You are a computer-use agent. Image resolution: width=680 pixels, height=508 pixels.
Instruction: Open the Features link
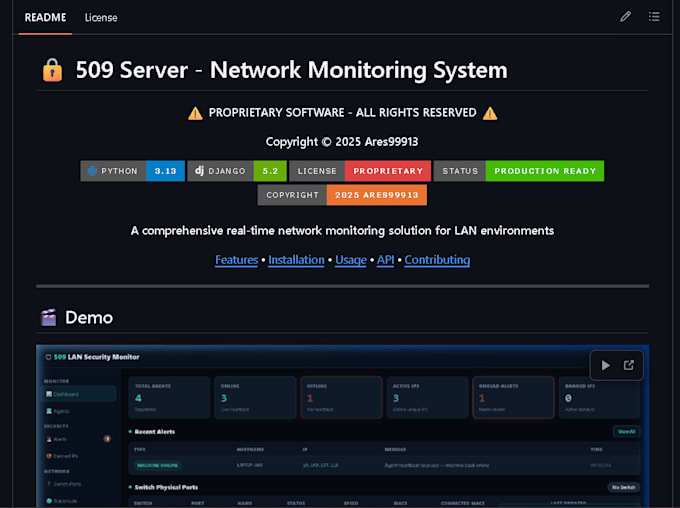[236, 259]
